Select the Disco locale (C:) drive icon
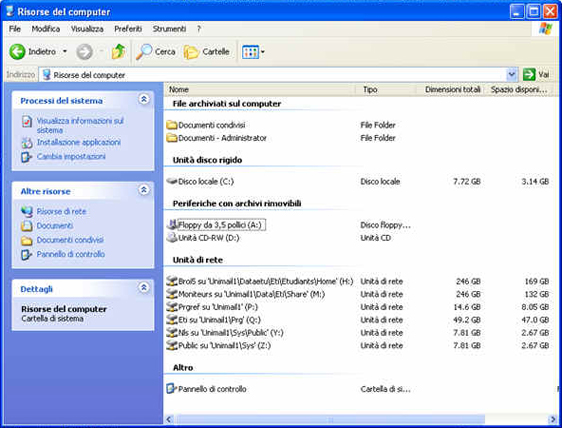The image size is (562, 428). (172, 181)
